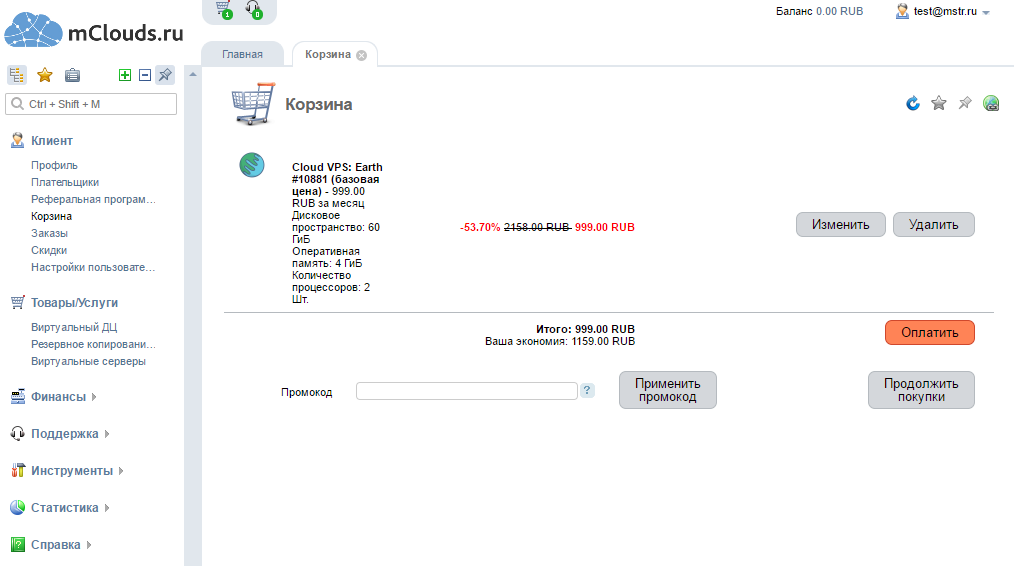The image size is (1014, 566).
Task: Close the Корзина tab
Action: click(x=361, y=55)
